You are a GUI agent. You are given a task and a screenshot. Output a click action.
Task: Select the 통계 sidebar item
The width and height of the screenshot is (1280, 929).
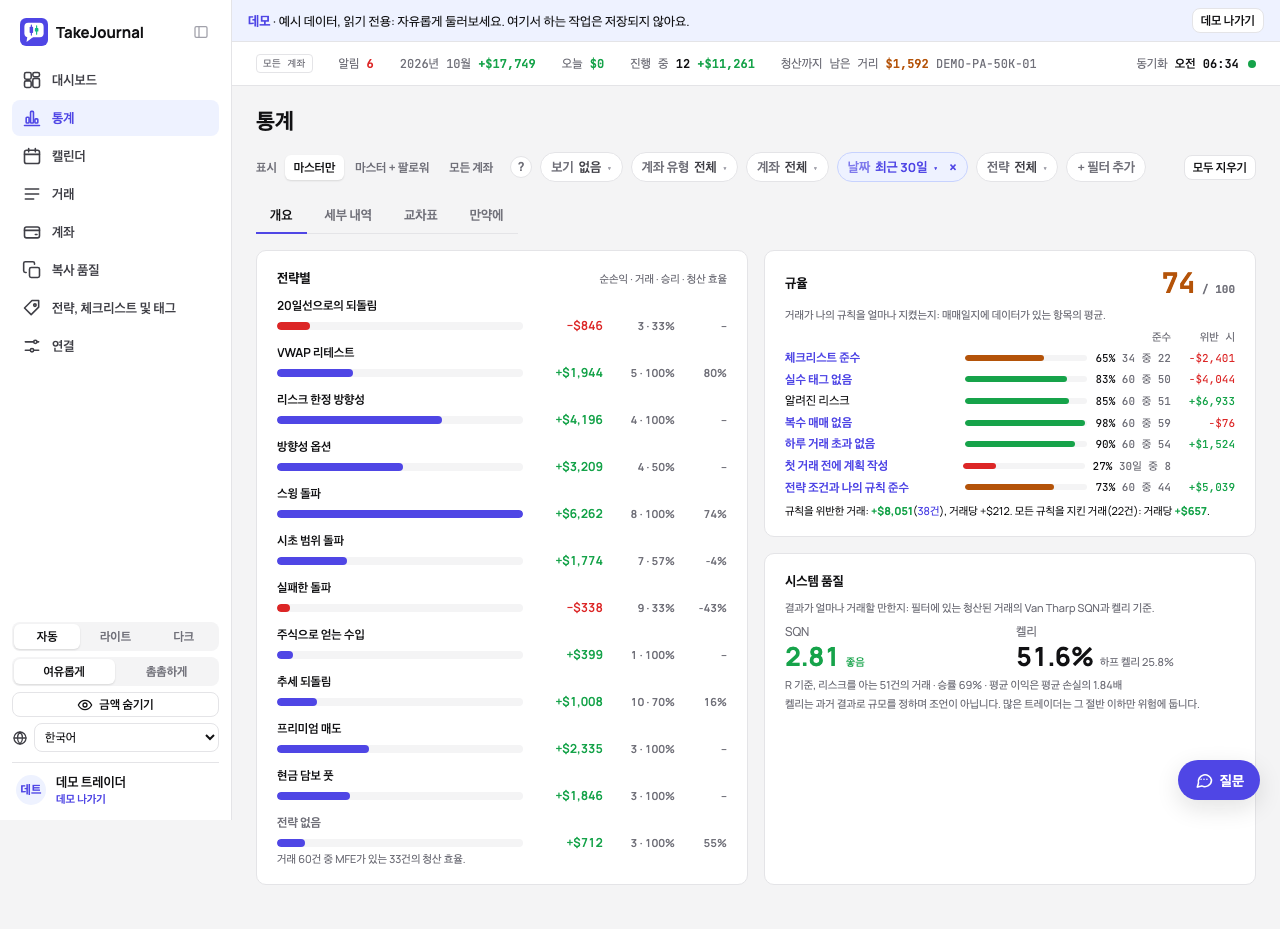[115, 118]
